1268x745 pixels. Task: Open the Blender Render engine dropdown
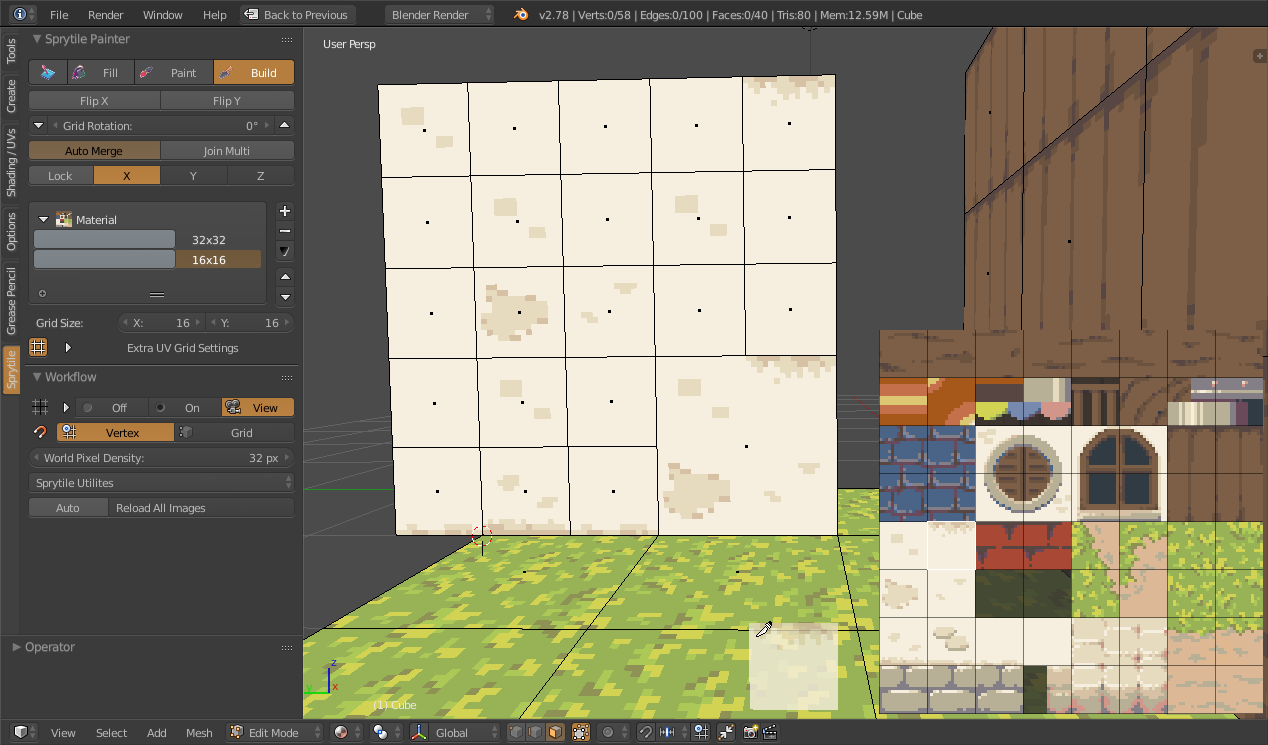pos(440,14)
